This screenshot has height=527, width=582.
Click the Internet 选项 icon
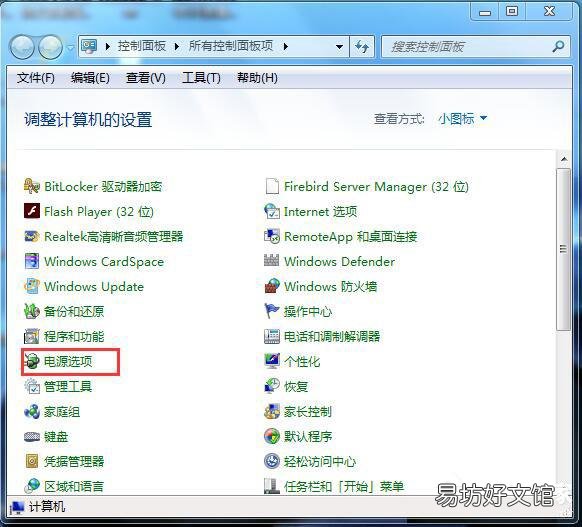[x=272, y=211]
